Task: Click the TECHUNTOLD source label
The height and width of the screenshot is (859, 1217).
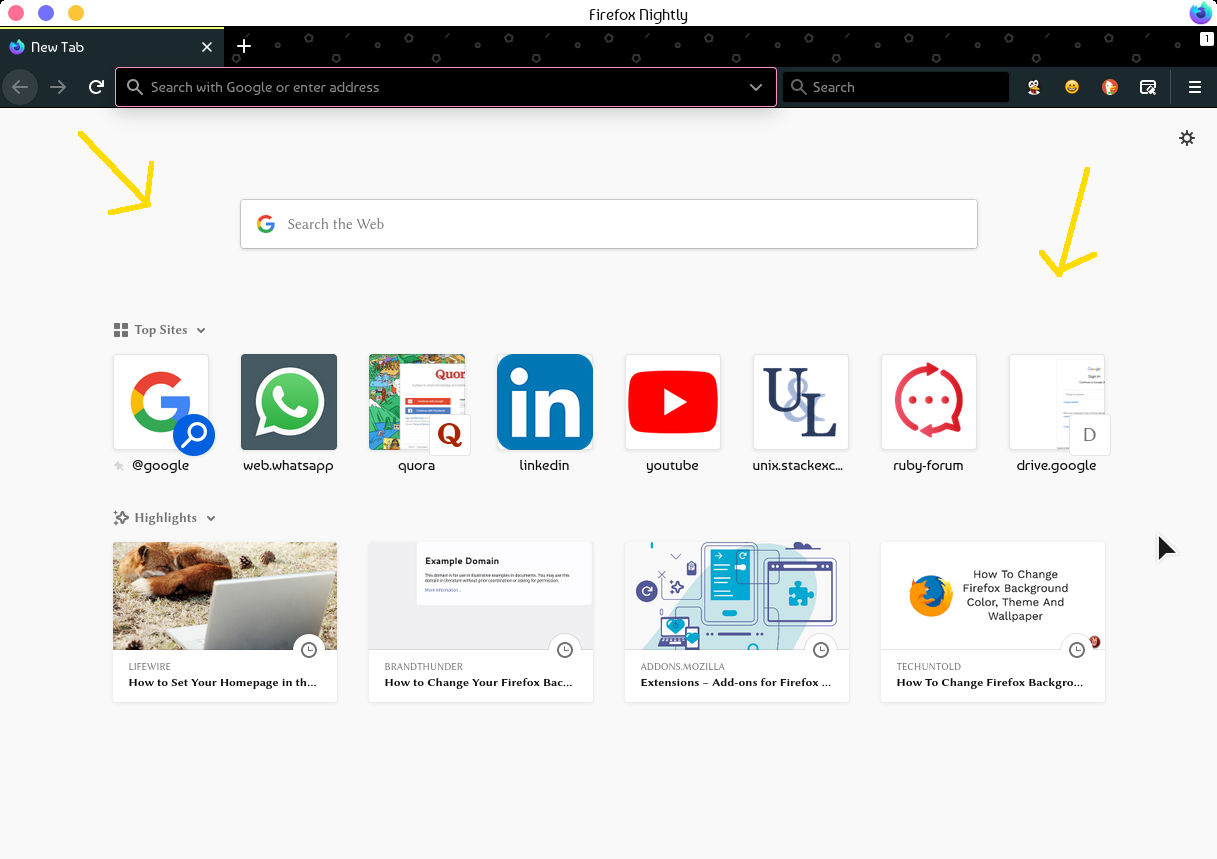Action: (x=930, y=666)
